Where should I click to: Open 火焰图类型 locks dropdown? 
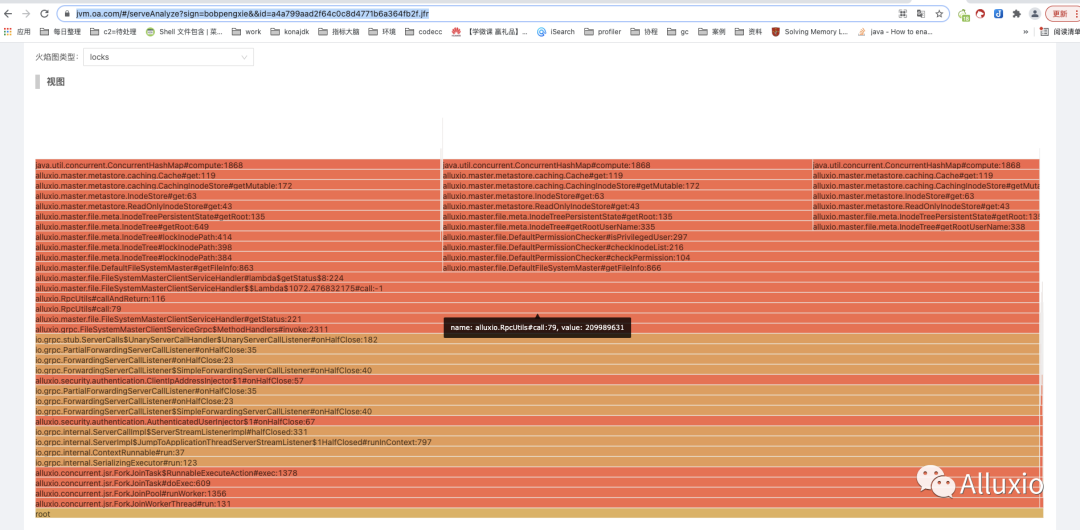[168, 57]
